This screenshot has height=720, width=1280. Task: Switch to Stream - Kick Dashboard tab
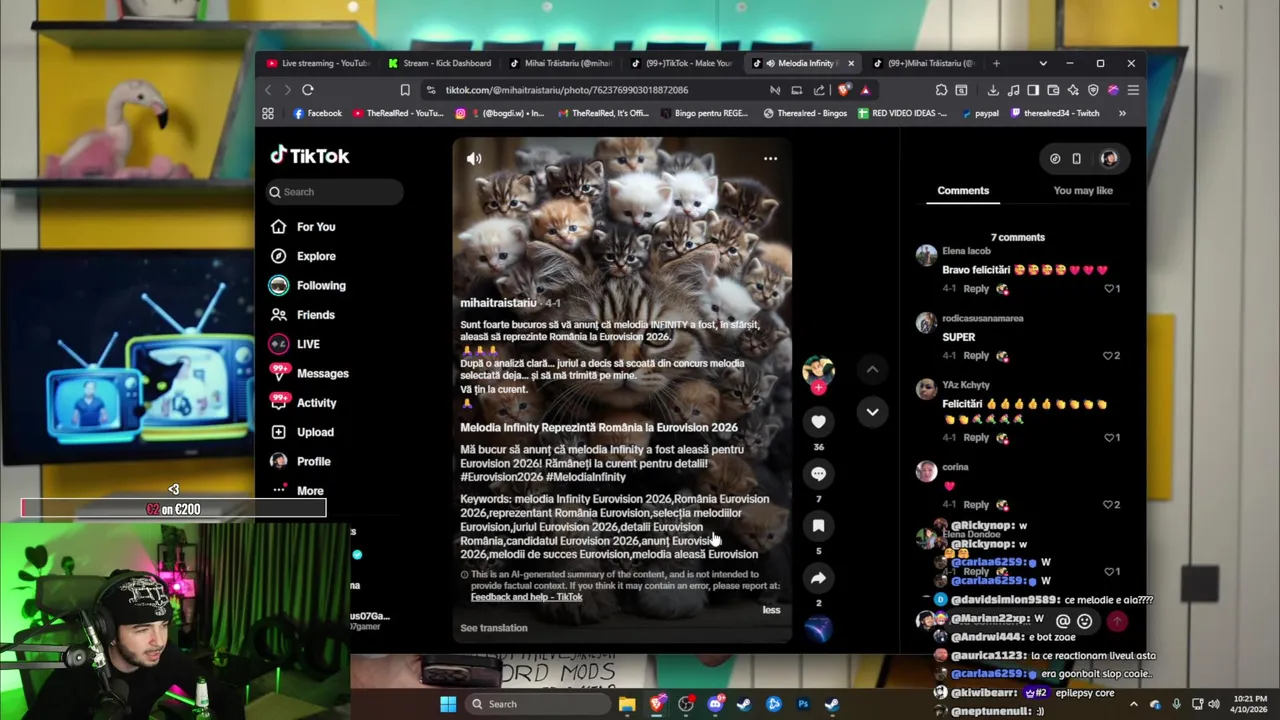(x=440, y=63)
